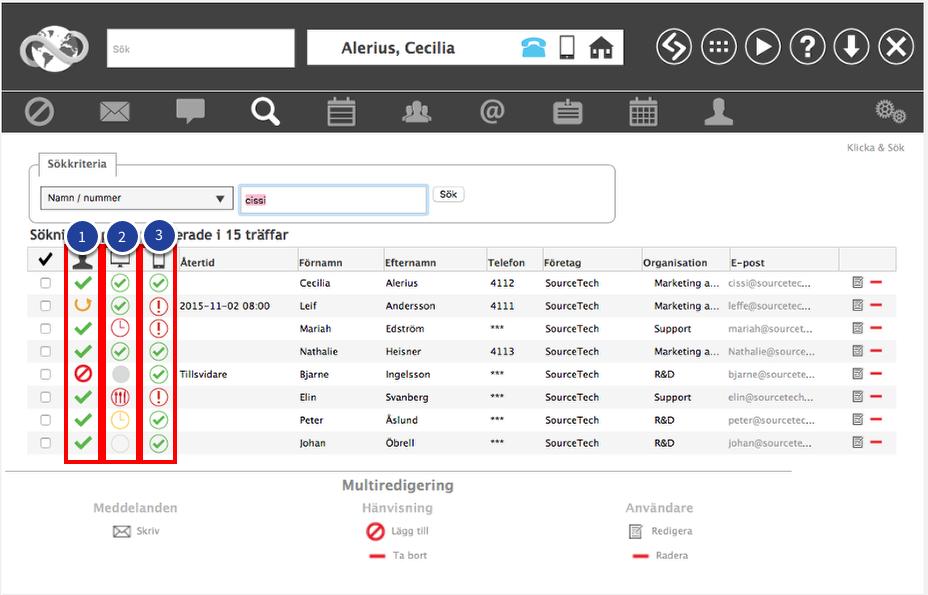Tick the checkbox for Nathalie Heisner
The image size is (928, 595).
46,351
